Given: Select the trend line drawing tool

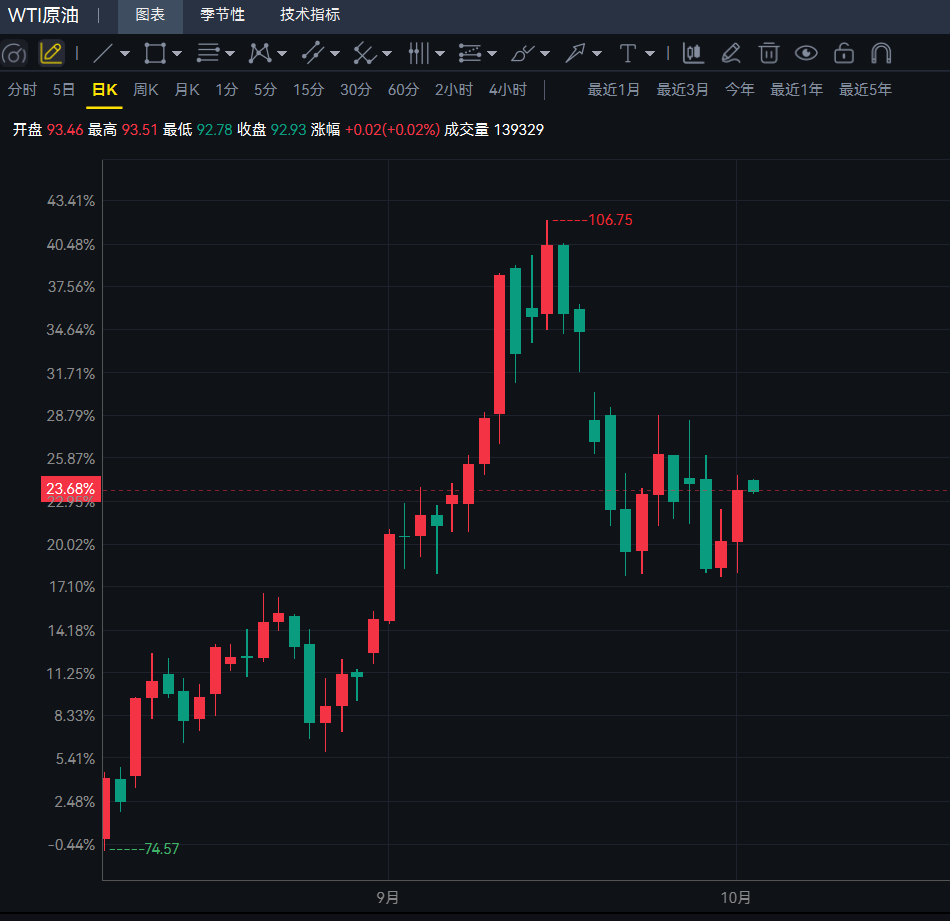Looking at the screenshot, I should (103, 53).
